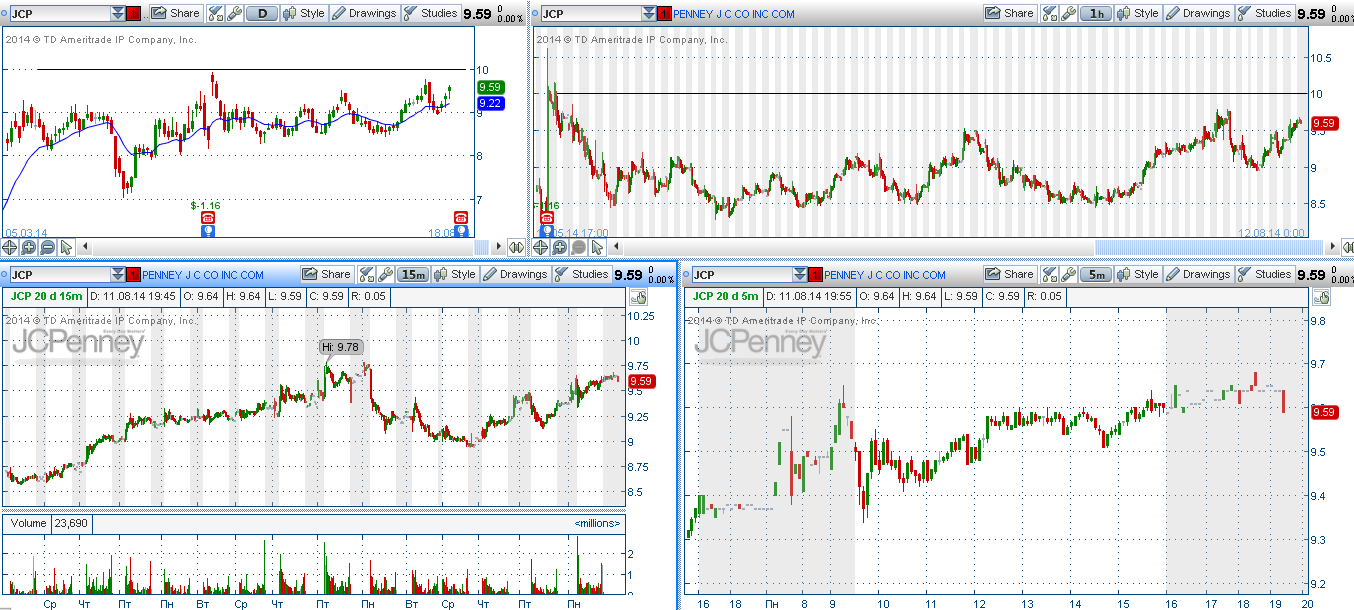This screenshot has height=610, width=1354.
Task: Open the studies edit icon on the 5m chart
Action: [x=1049, y=275]
